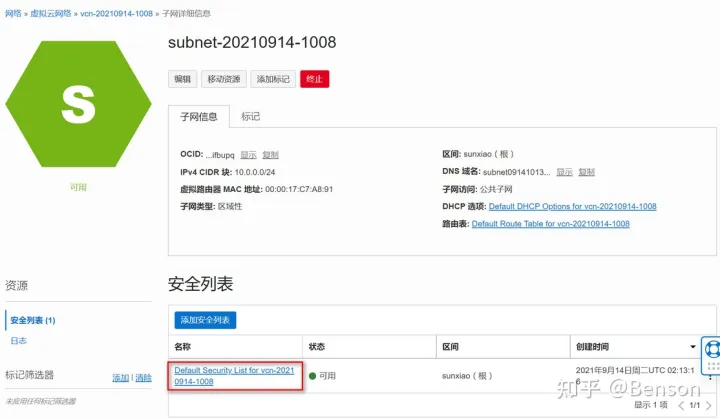Open row actions menu for security list
The height and width of the screenshot is (419, 720).
[x=710, y=377]
